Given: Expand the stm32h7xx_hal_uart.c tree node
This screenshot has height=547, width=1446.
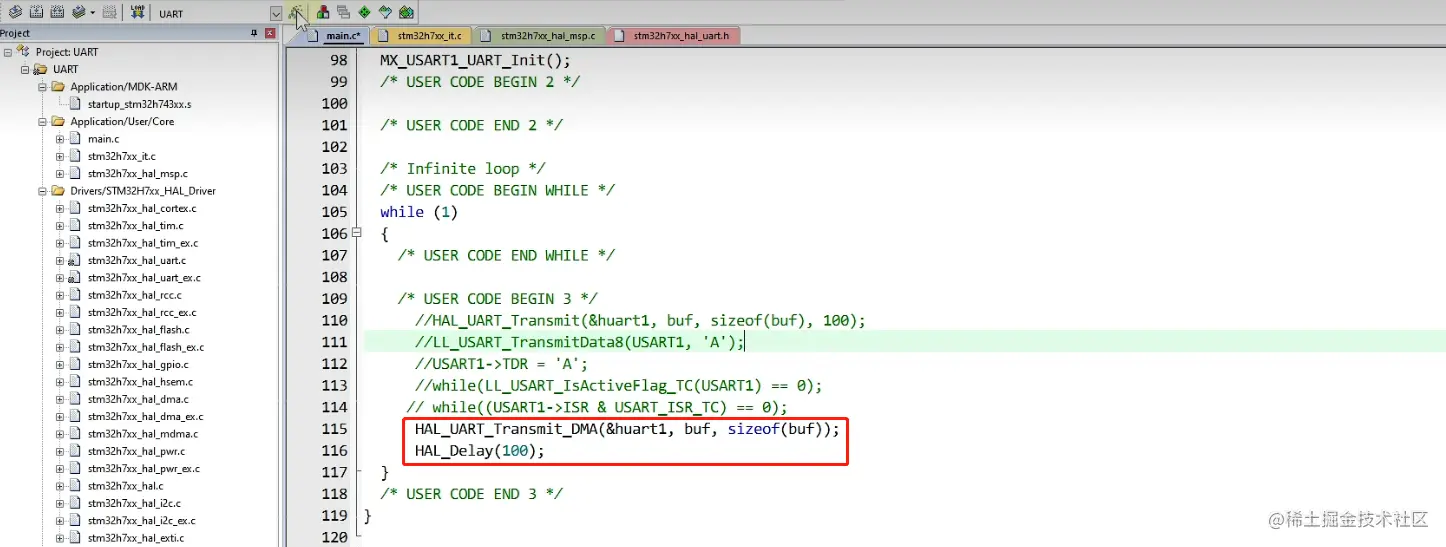Looking at the screenshot, I should 60,260.
